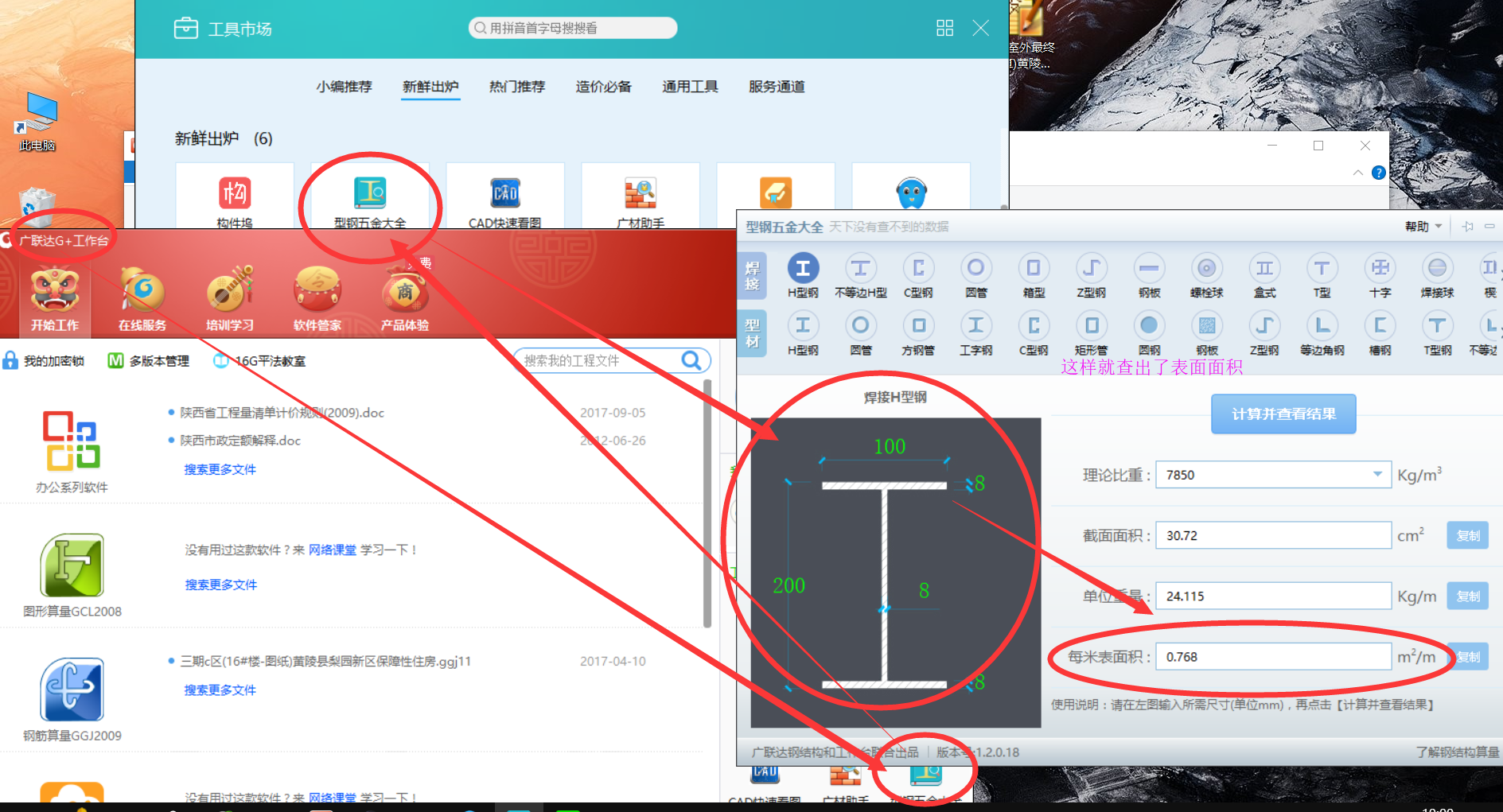
Task: Click 多版本管理
Action: point(149,361)
